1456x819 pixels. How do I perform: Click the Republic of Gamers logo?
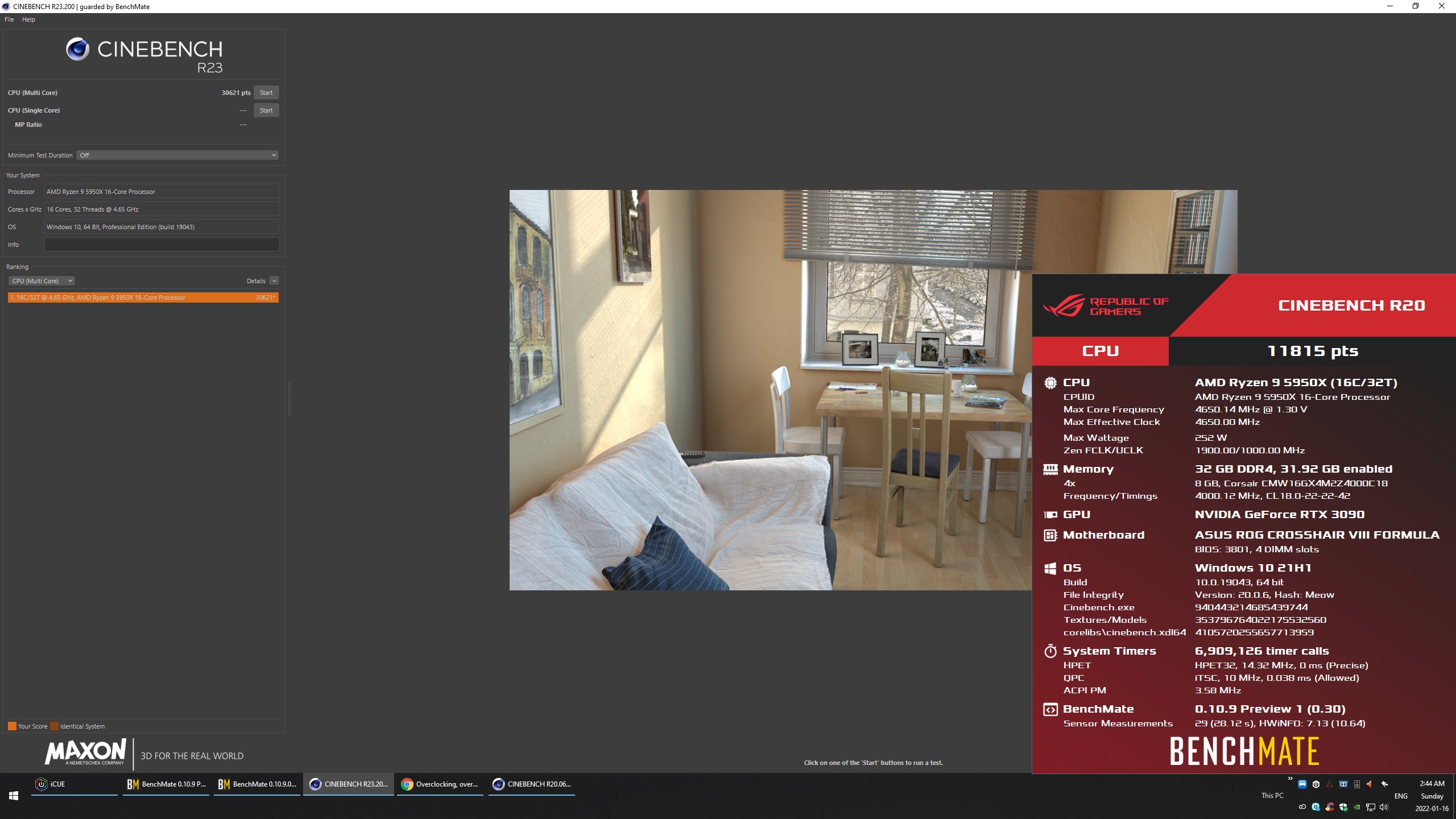[1105, 306]
